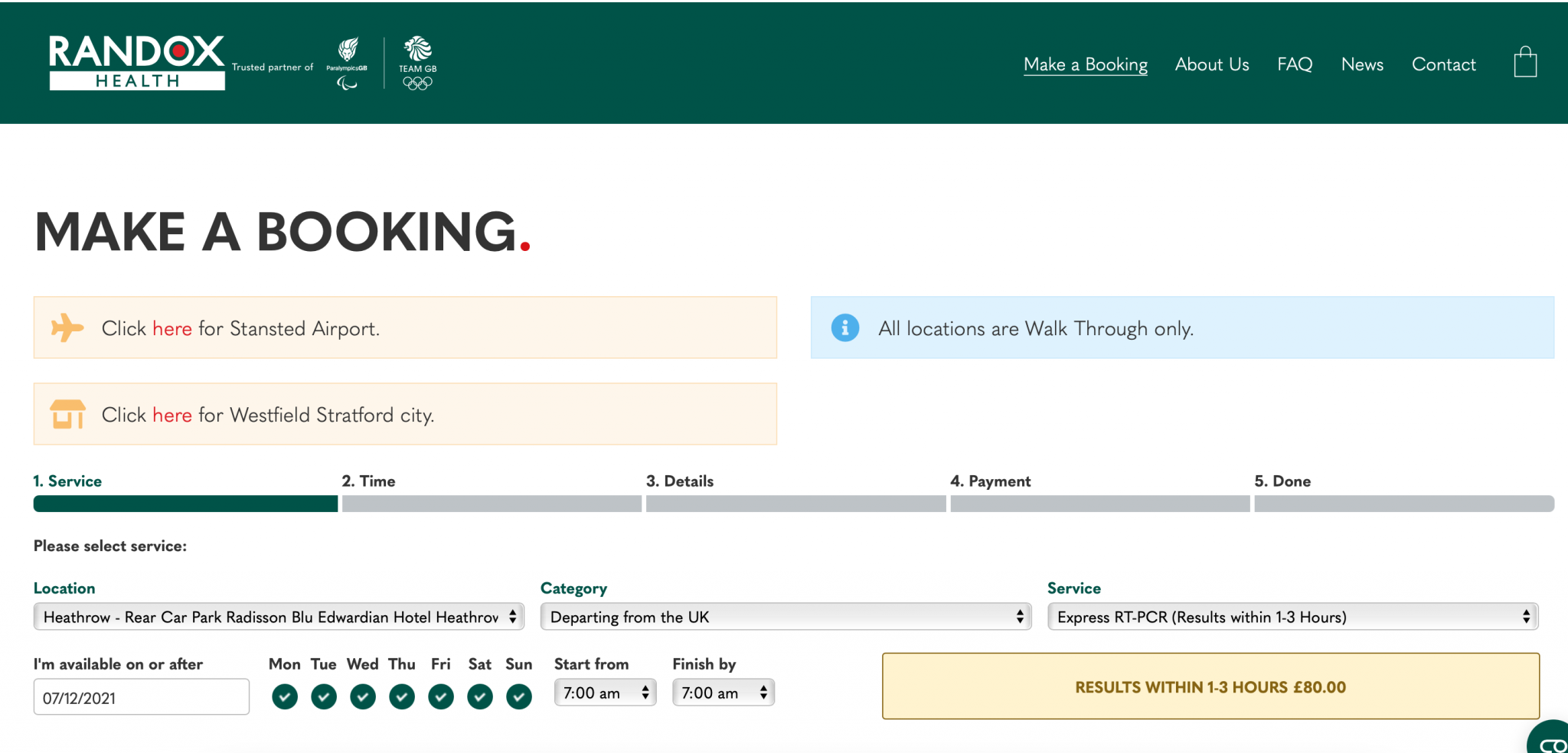Open the Finish by time dropdown
1568x753 pixels.
coord(724,693)
